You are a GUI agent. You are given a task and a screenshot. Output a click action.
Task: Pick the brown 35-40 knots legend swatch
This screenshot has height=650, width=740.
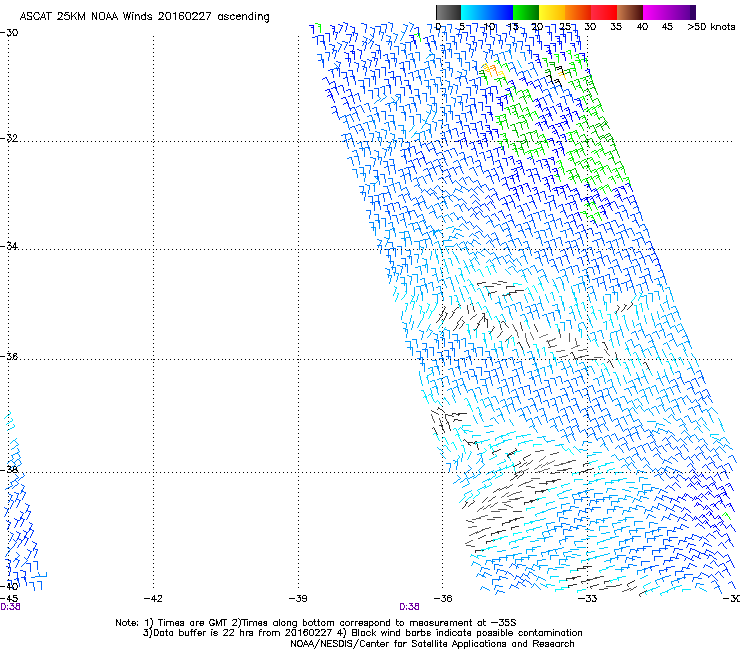tap(630, 12)
